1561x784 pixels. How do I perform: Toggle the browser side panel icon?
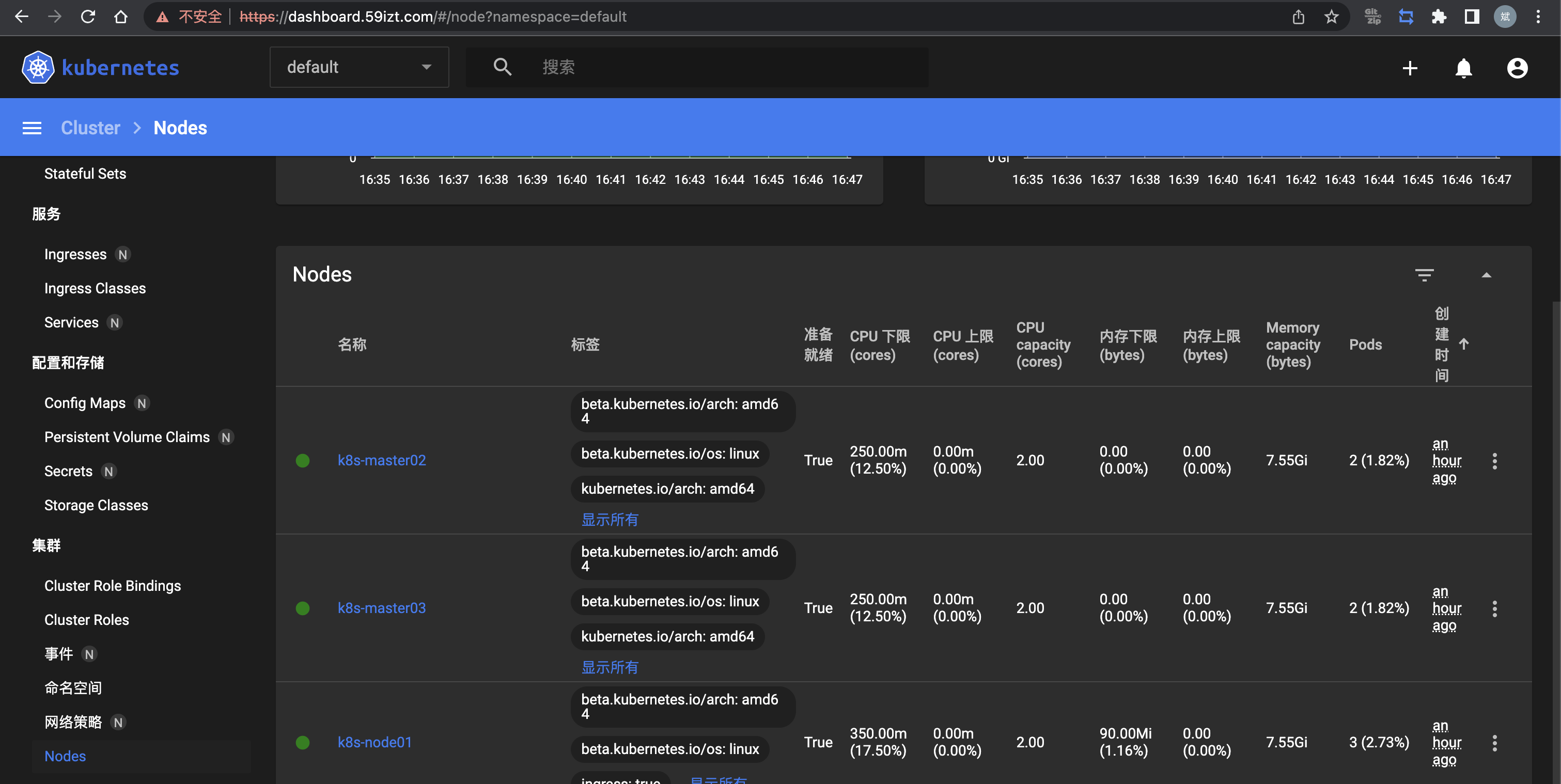[1472, 17]
